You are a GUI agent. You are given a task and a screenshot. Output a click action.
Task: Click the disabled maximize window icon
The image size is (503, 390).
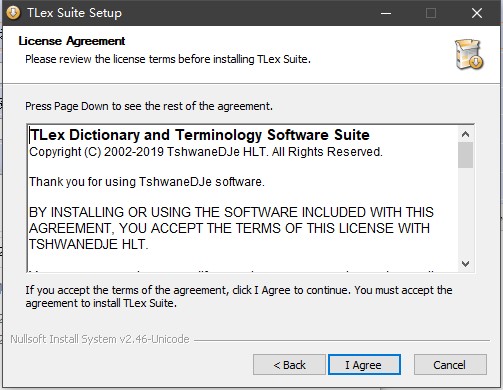431,13
